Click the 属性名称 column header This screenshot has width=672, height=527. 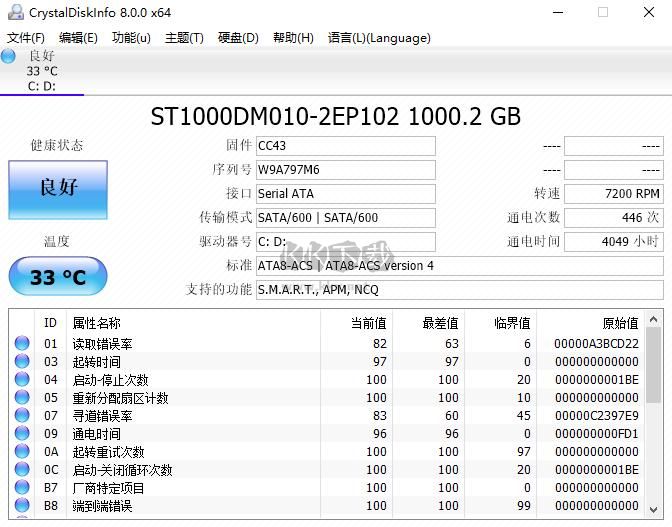[193, 323]
